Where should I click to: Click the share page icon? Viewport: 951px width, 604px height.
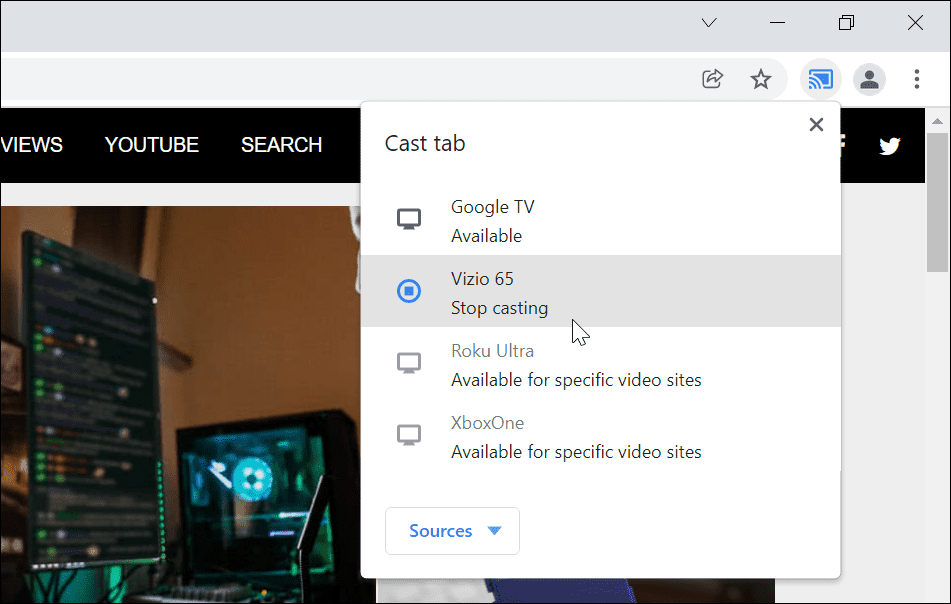point(712,79)
